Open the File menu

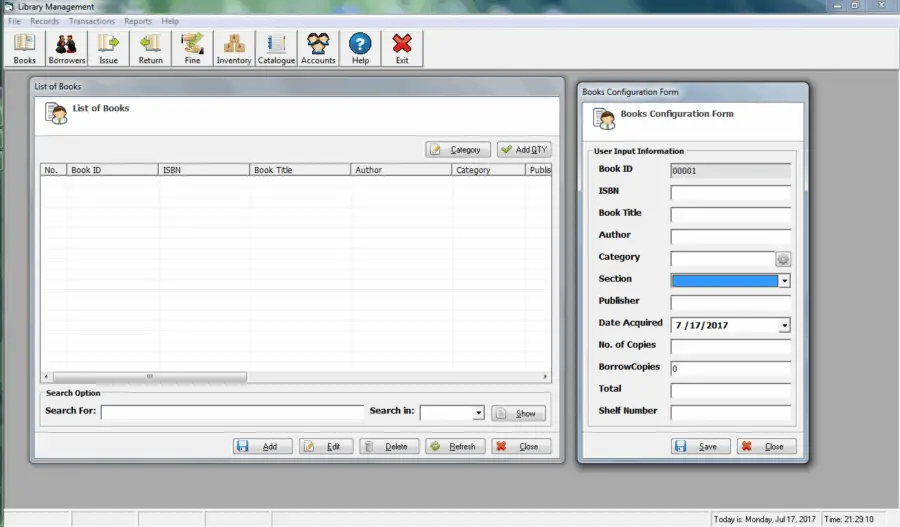14,21
